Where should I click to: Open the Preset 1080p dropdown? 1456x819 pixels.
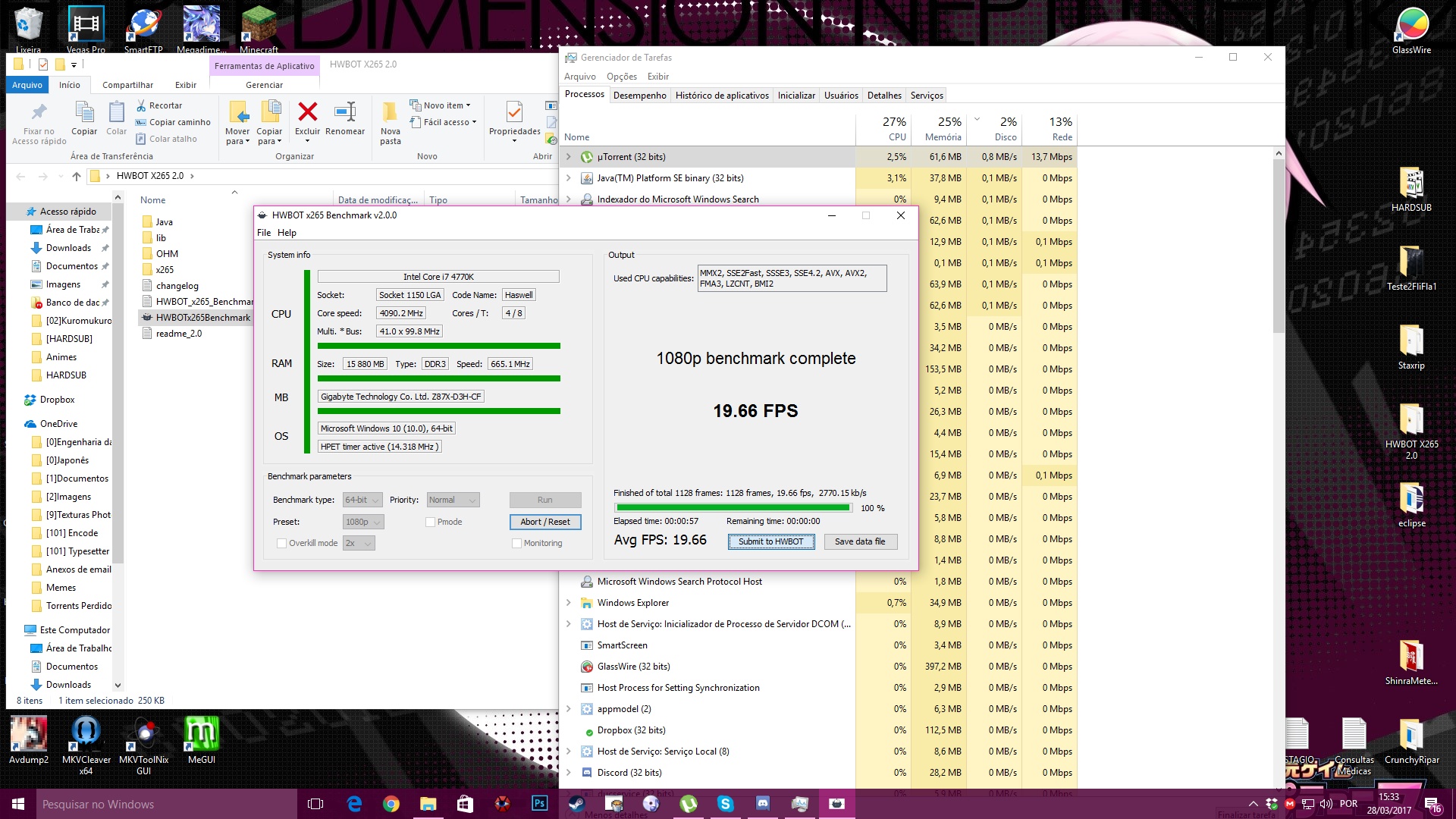pyautogui.click(x=363, y=522)
